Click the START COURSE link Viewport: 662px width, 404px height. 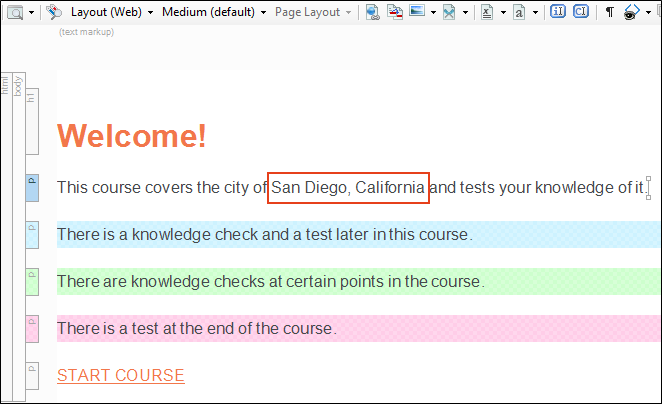[x=121, y=375]
